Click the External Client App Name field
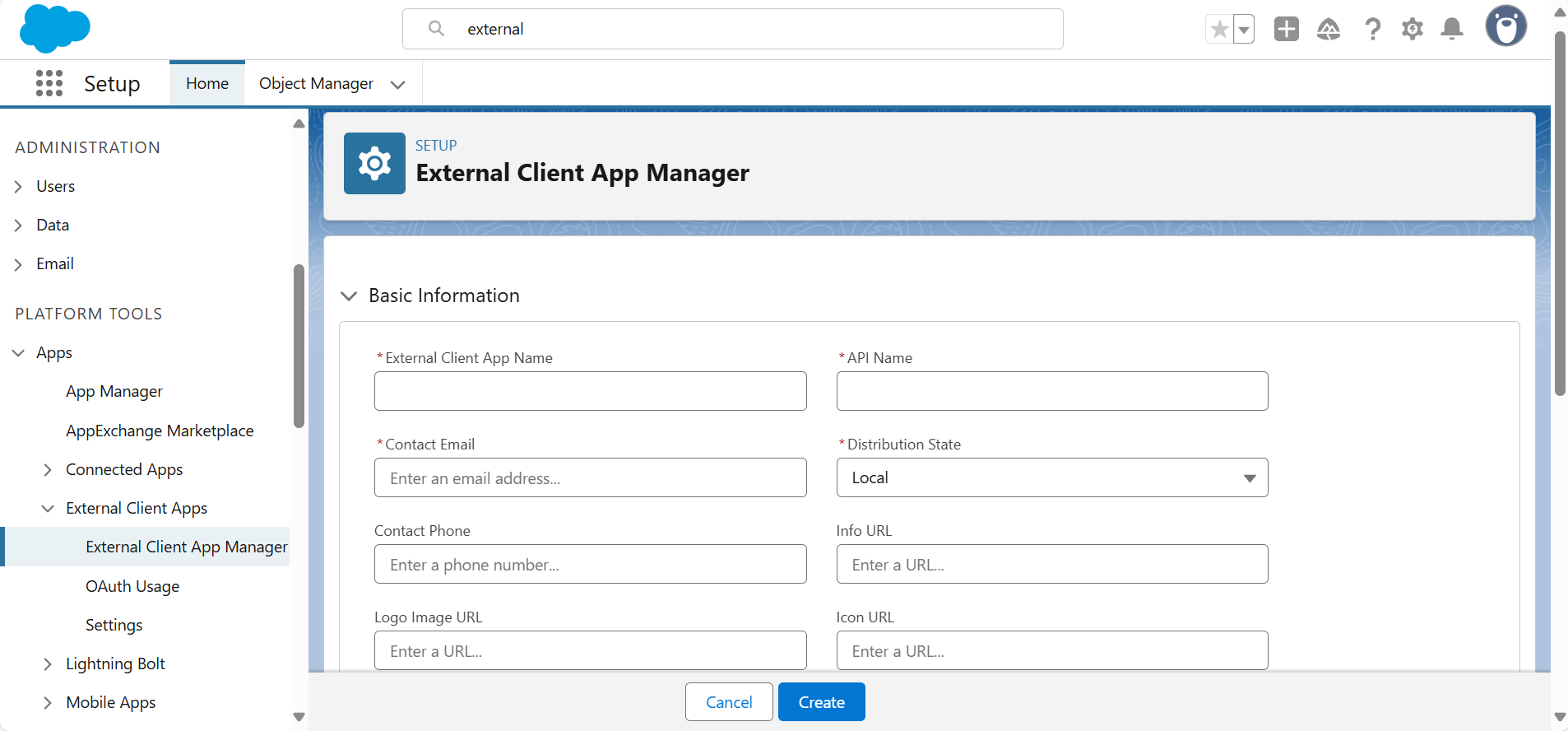The image size is (1568, 731). [x=590, y=391]
